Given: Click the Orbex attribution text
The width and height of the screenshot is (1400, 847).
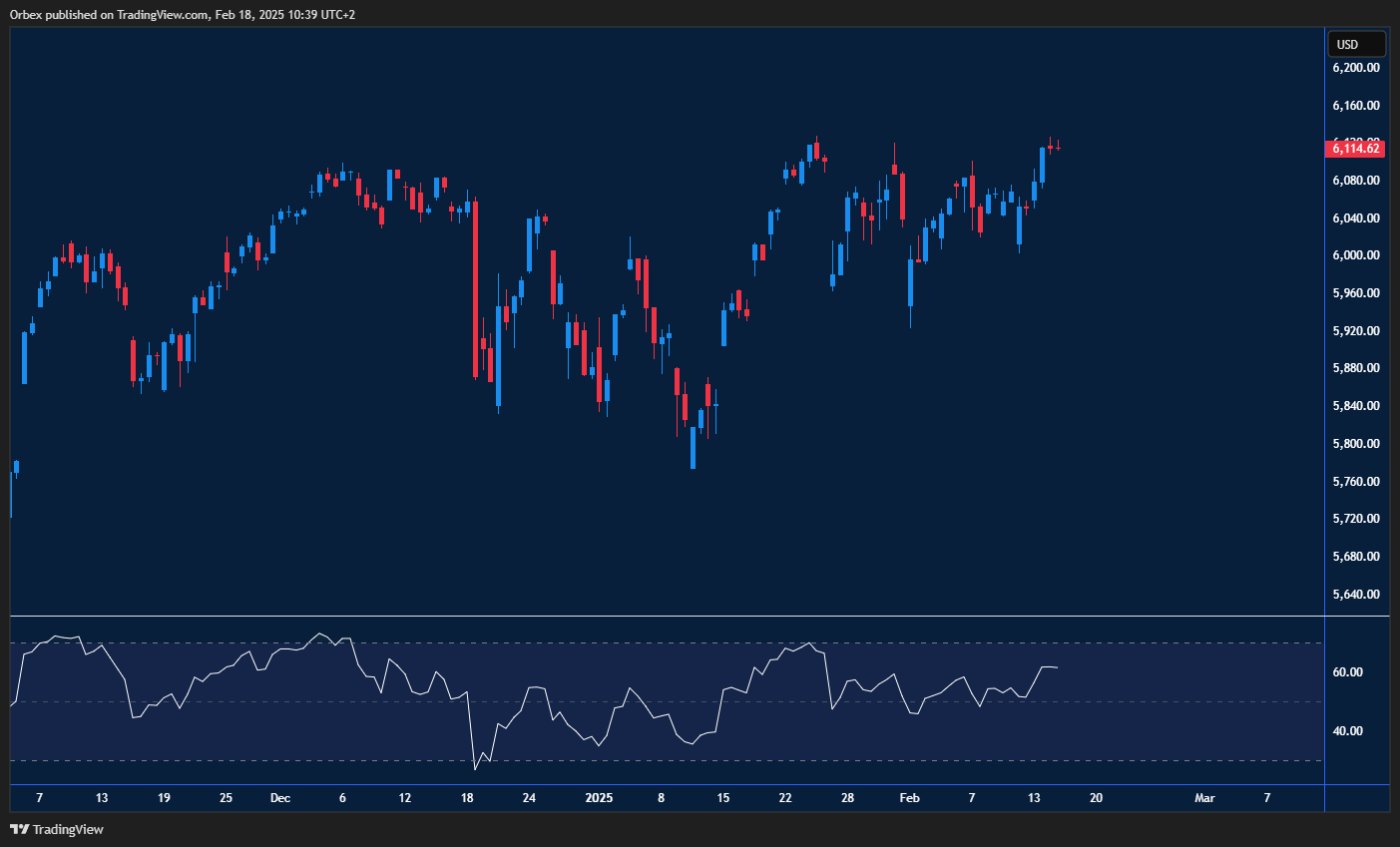Looking at the screenshot, I should click(x=27, y=15).
